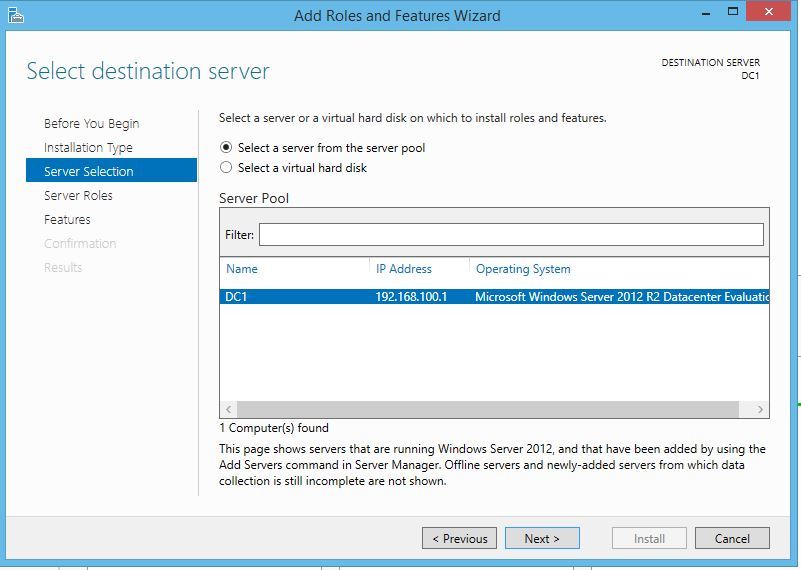Click the Microsoft Windows Server 2012 R2 cell

click(622, 297)
